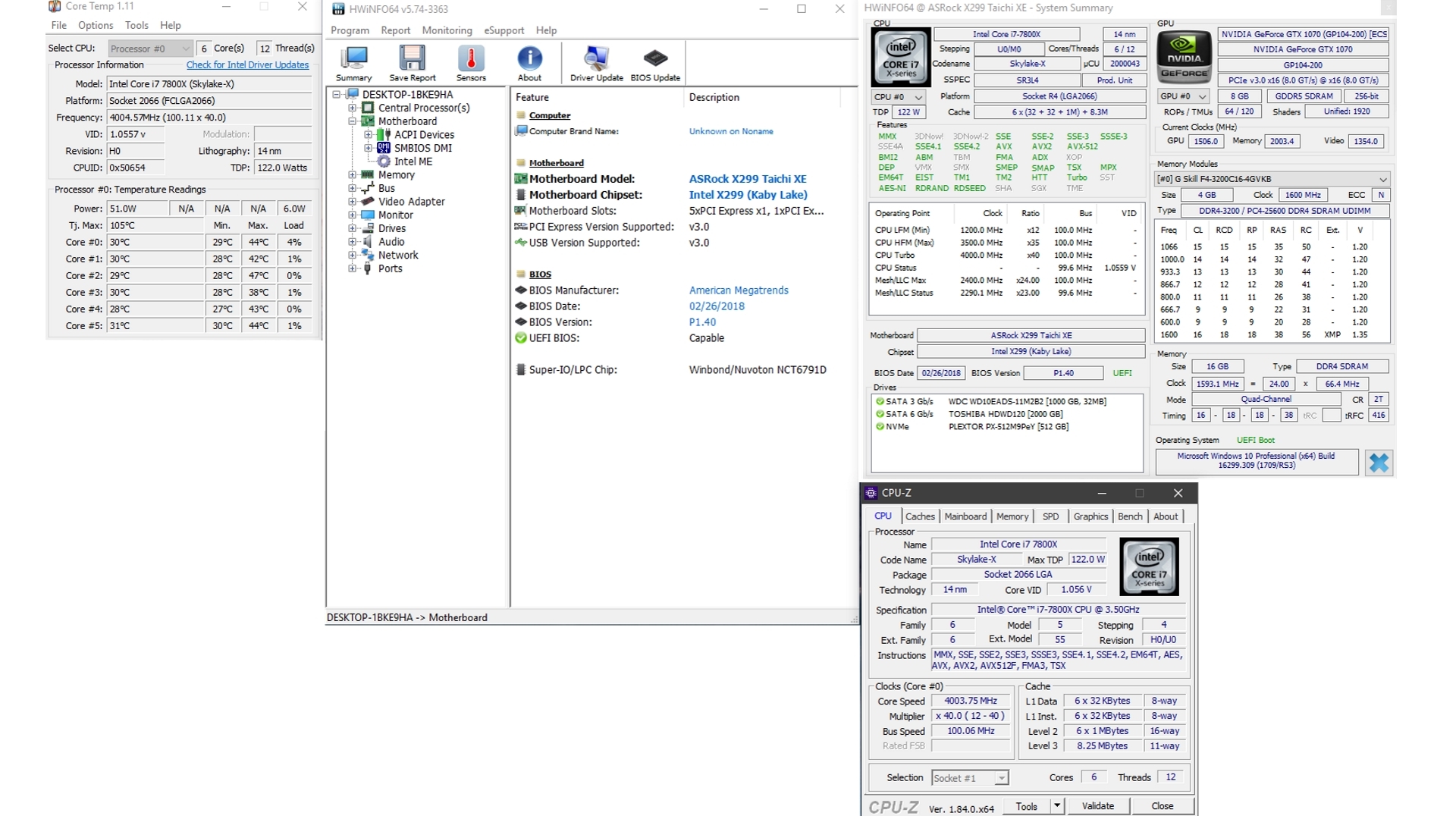Click the Motherboard Model icon in feature list
Viewport: 1456px width, 819px height.
point(520,179)
